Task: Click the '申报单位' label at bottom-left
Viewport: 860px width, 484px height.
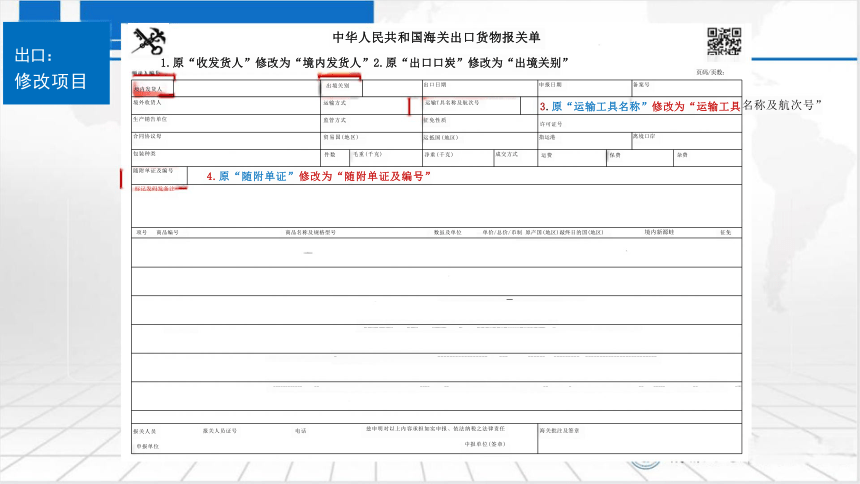Action: (148, 446)
